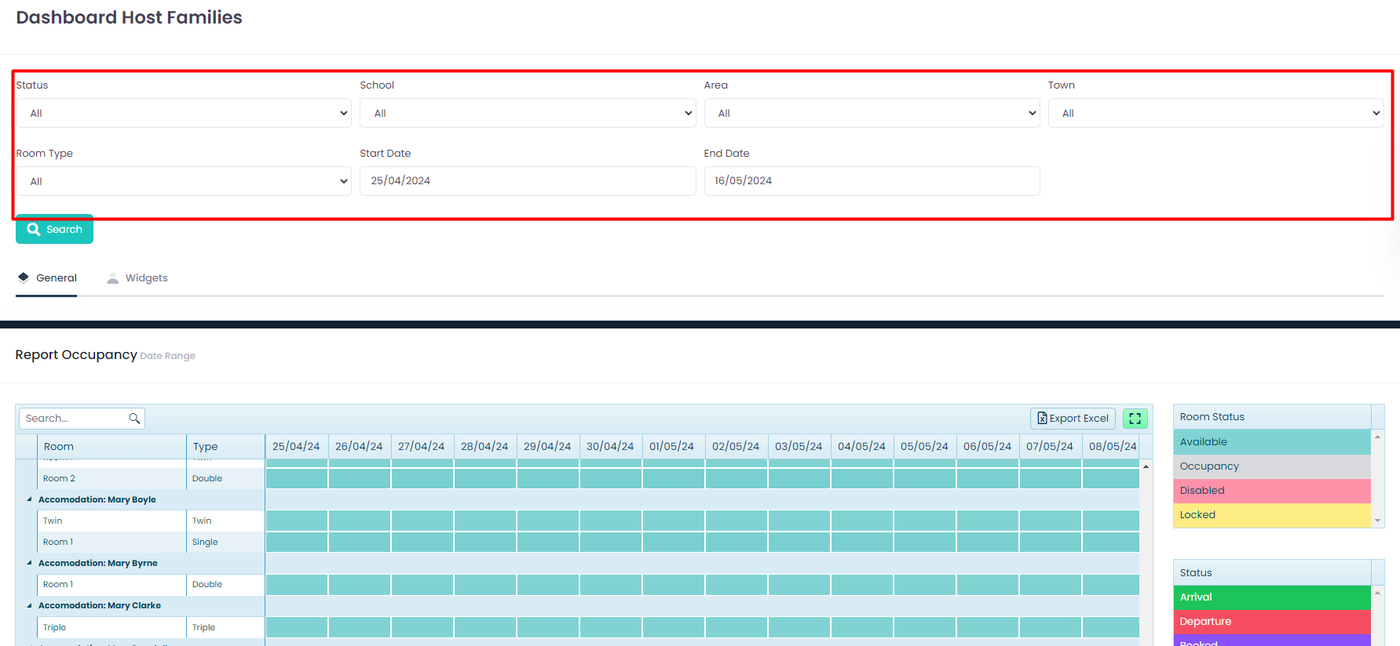
Task: Click the fullscreen expand icon in the report
Action: [1135, 419]
